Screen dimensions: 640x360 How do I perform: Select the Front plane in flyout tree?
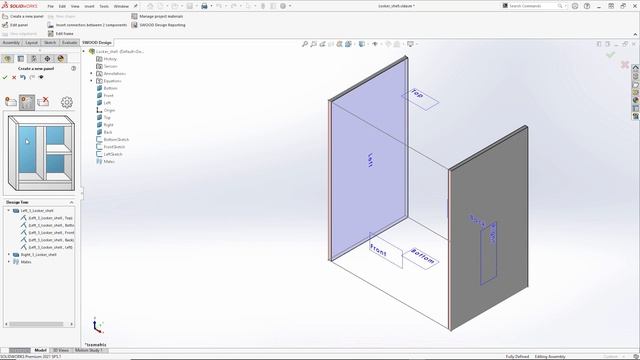point(105,96)
